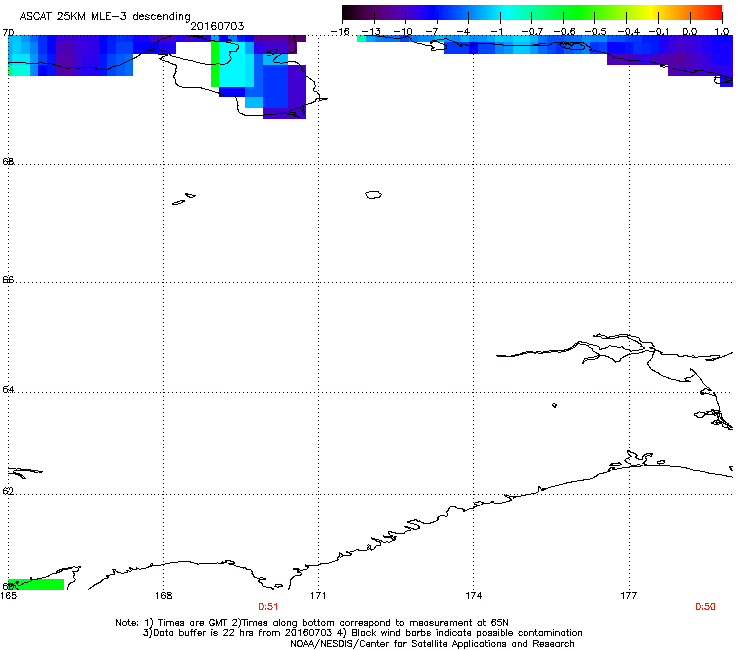The height and width of the screenshot is (650, 740).
Task: Select the date label '20160703'
Action: click(x=217, y=26)
